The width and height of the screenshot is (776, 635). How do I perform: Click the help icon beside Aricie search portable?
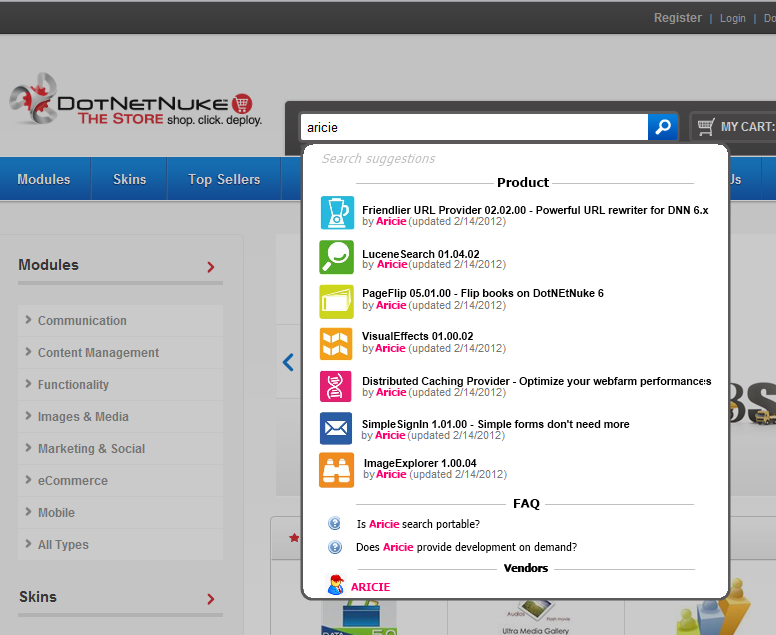[x=335, y=523]
